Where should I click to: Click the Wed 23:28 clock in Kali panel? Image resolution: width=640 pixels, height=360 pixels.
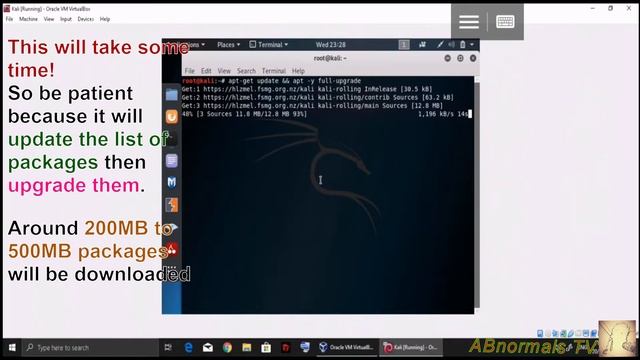pos(331,44)
